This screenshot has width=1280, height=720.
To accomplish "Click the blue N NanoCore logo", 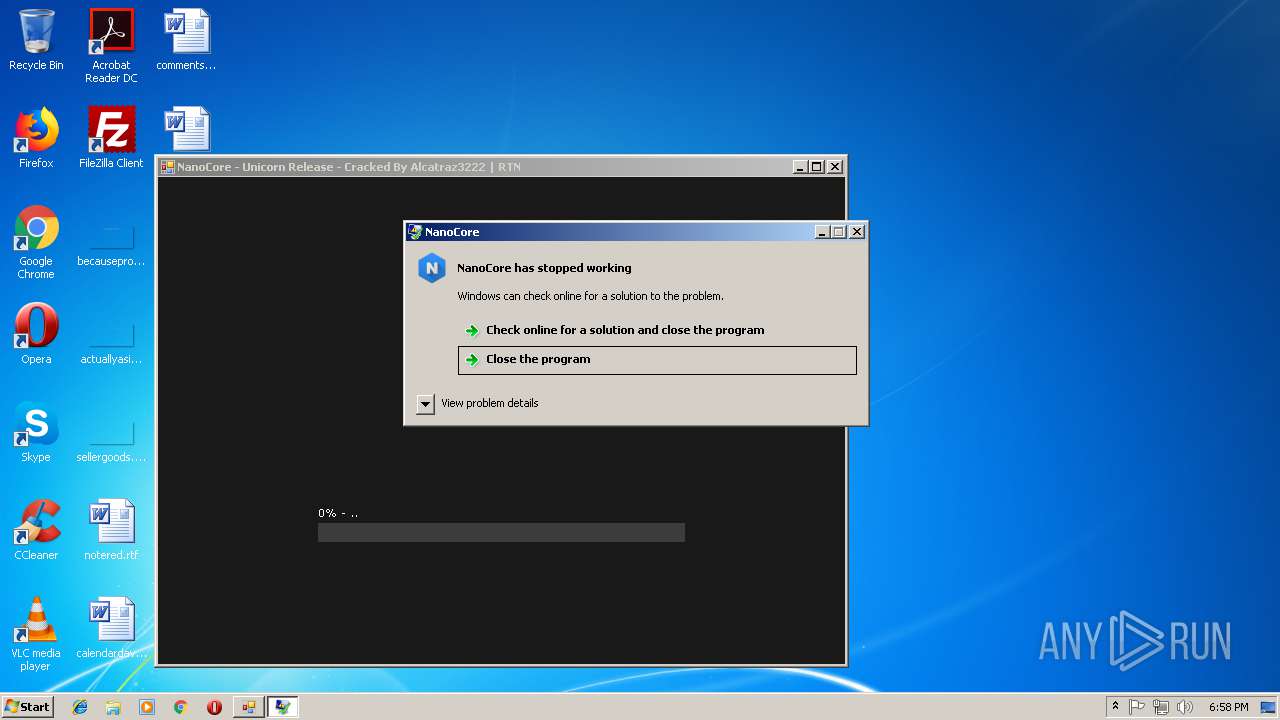I will point(431,268).
